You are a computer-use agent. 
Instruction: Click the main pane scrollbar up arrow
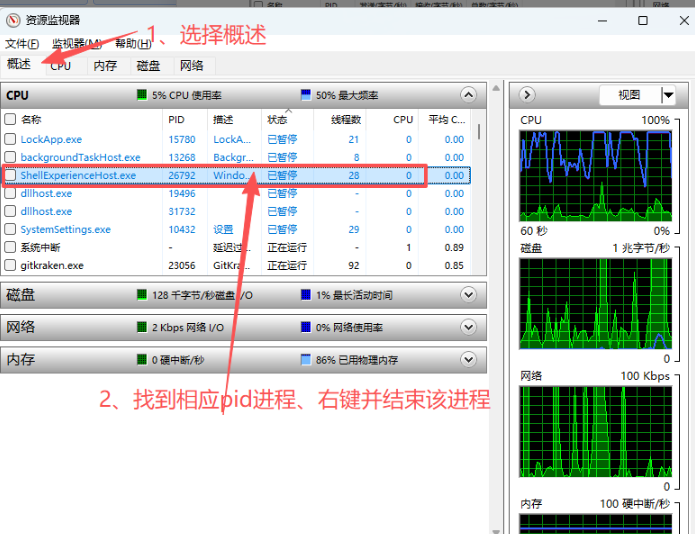[x=496, y=88]
